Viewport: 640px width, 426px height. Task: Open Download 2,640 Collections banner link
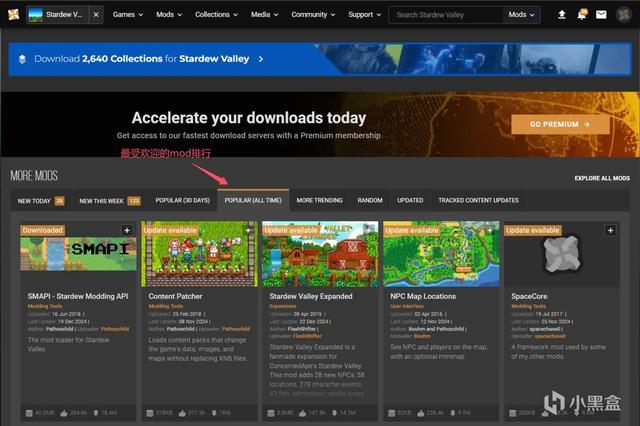pos(142,59)
